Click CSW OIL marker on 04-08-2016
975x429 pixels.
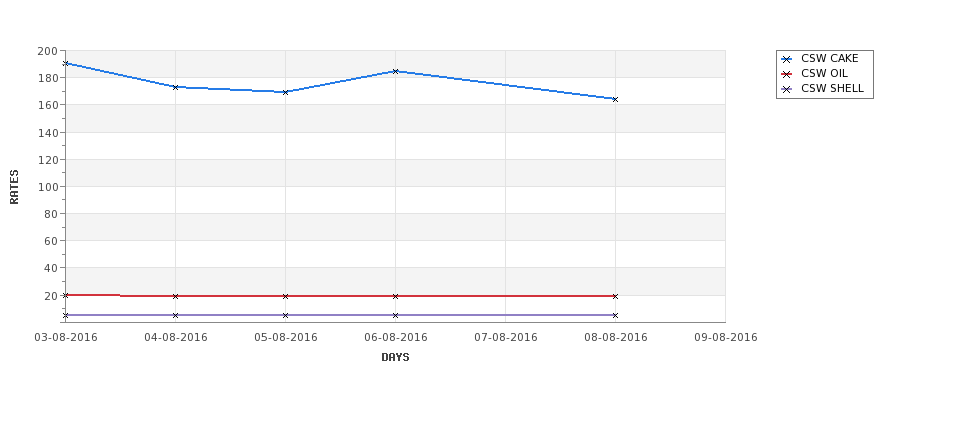(x=175, y=297)
